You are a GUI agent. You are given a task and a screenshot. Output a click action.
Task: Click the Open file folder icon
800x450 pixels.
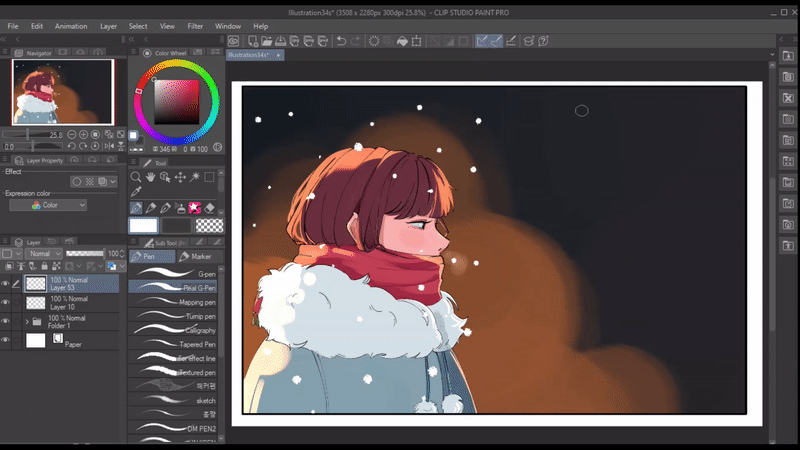266,41
